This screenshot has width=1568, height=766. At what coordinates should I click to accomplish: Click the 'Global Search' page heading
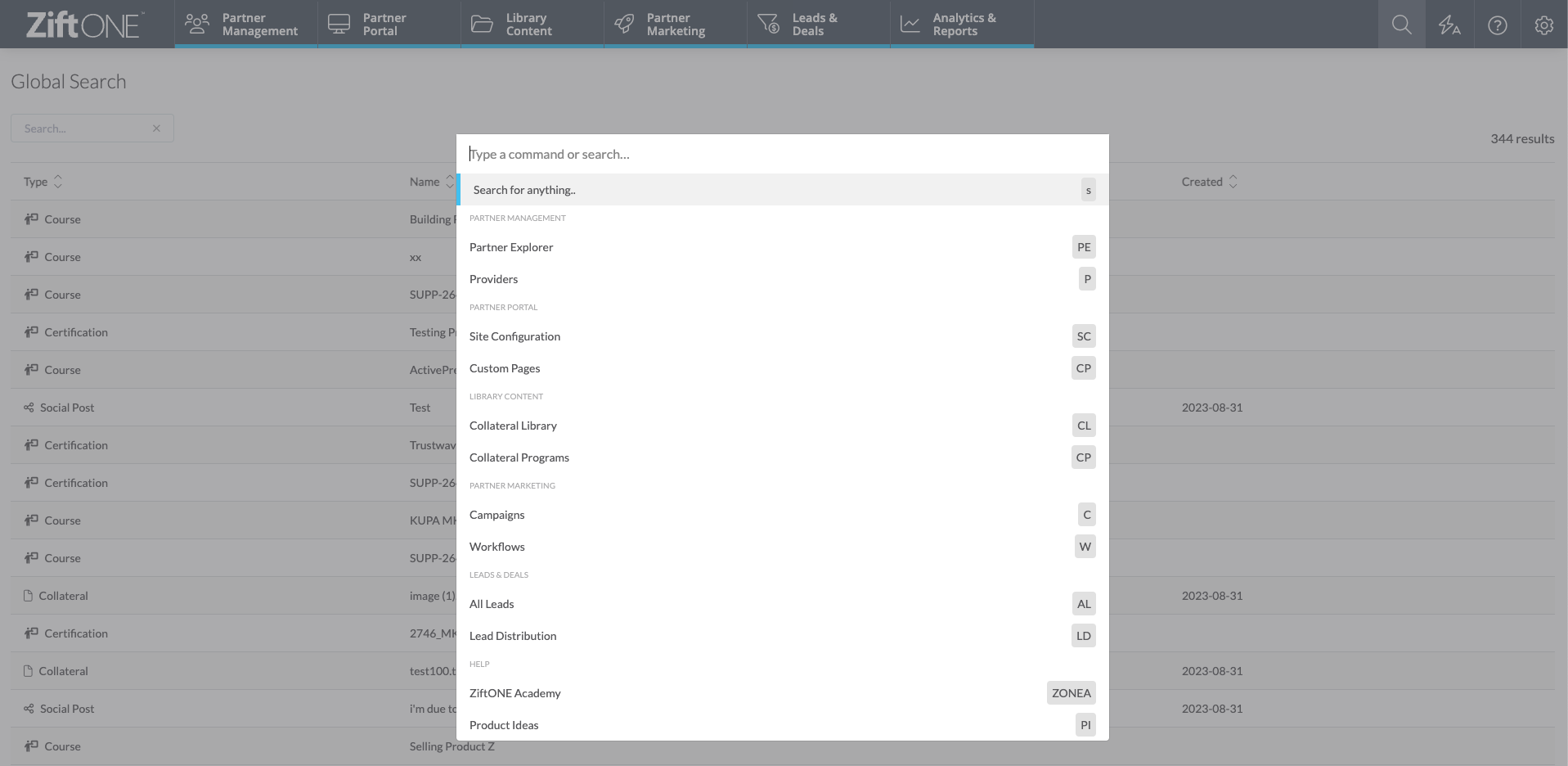[69, 82]
